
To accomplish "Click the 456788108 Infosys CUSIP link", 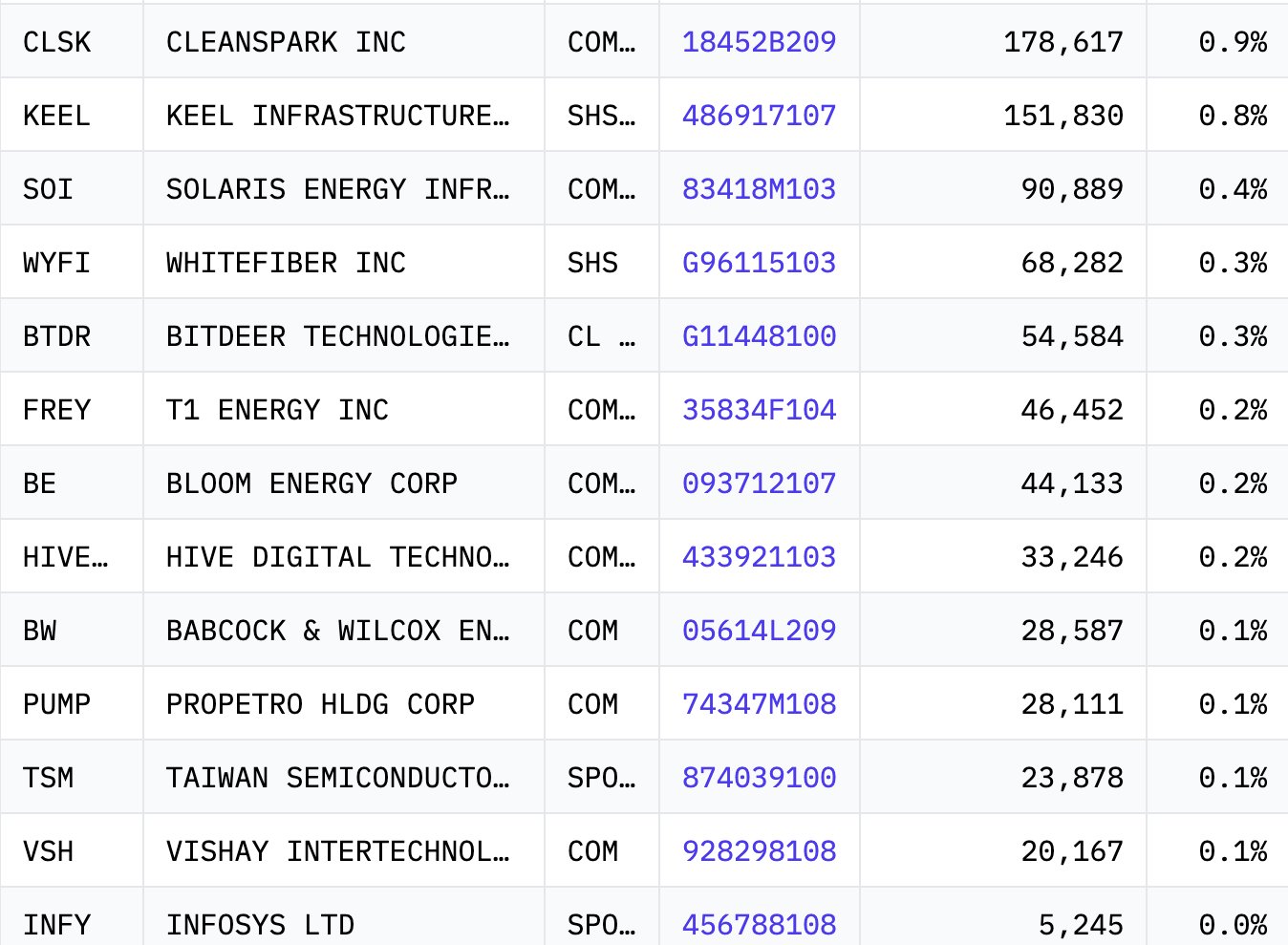I will (759, 925).
